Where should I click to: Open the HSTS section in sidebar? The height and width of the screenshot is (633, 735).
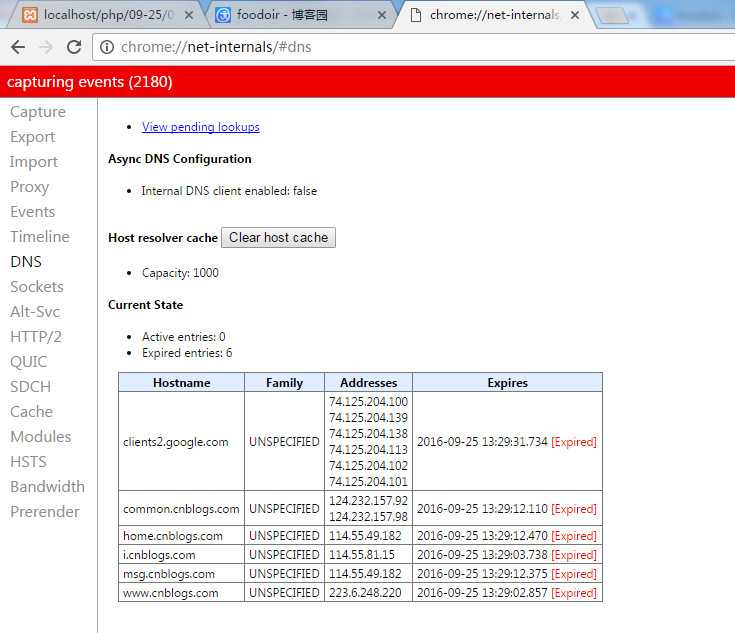point(29,461)
